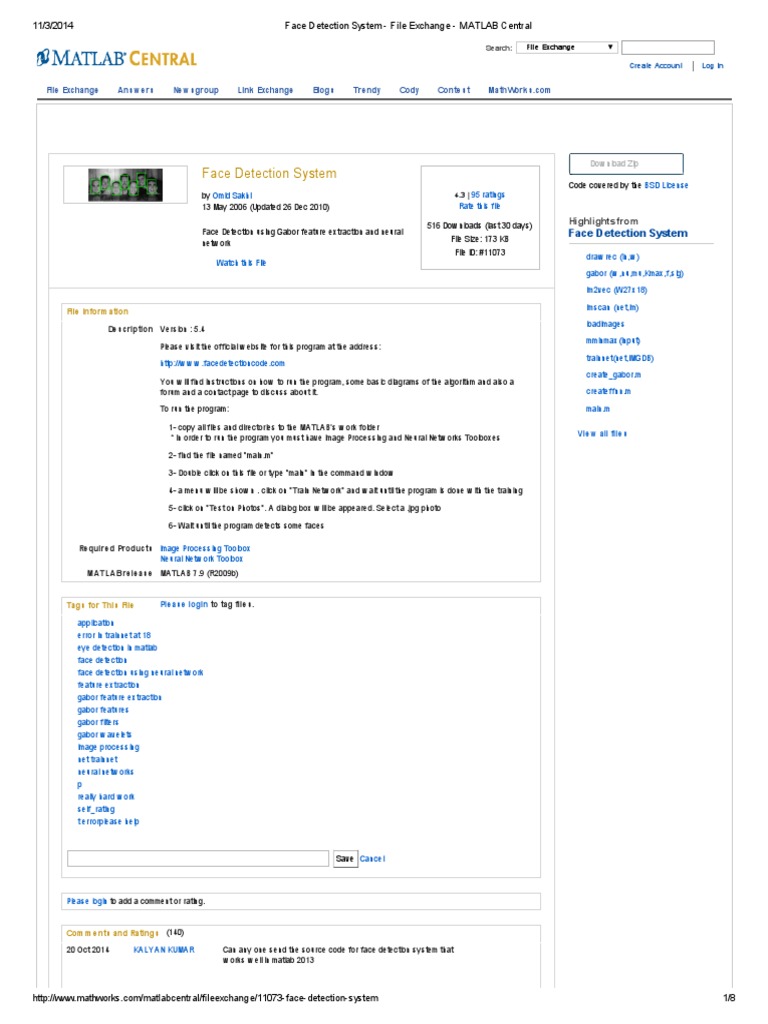Viewport: 768px width, 1024px height.
Task: Click the tag entry text field
Action: (x=198, y=858)
